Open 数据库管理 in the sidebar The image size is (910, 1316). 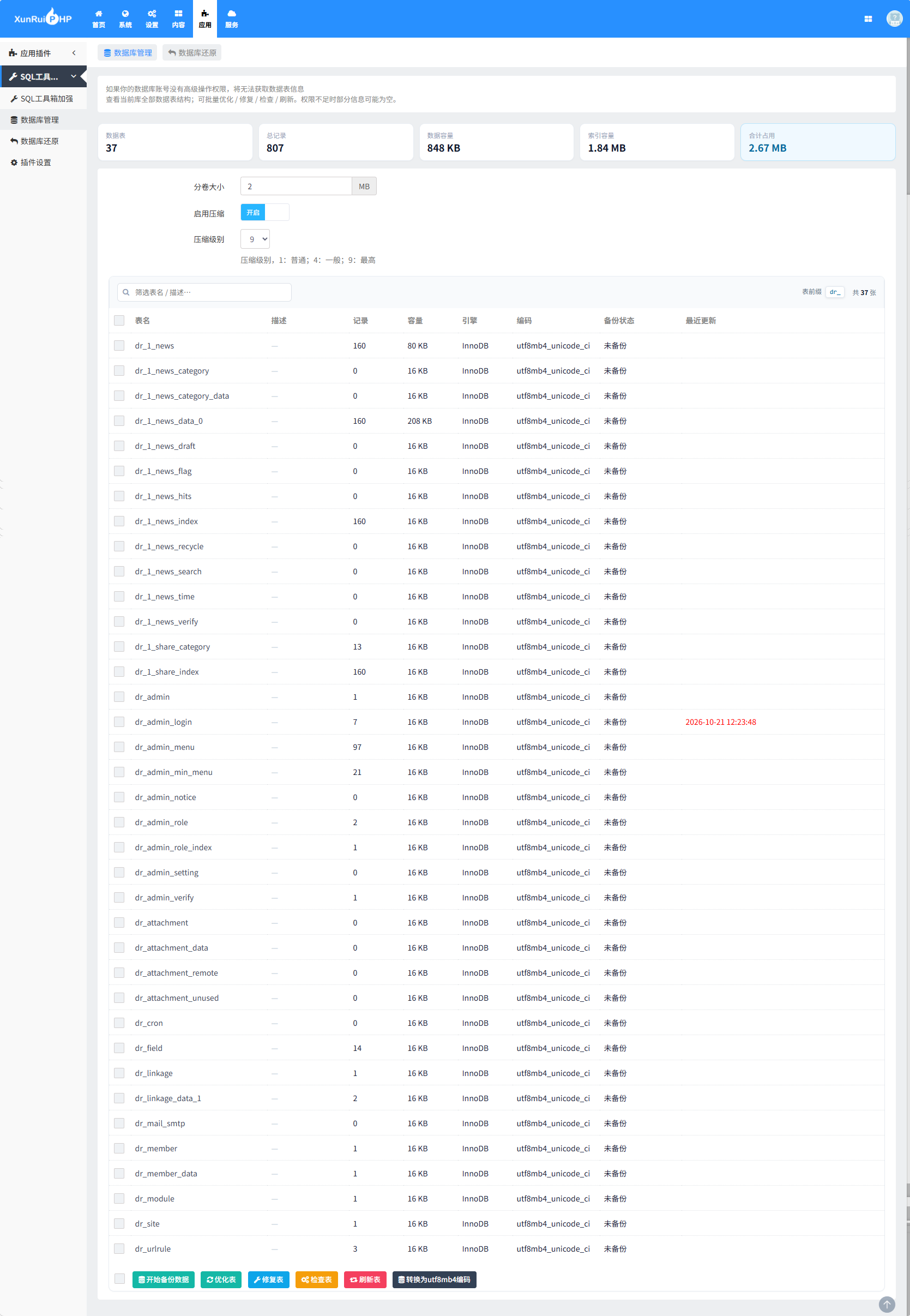(43, 120)
